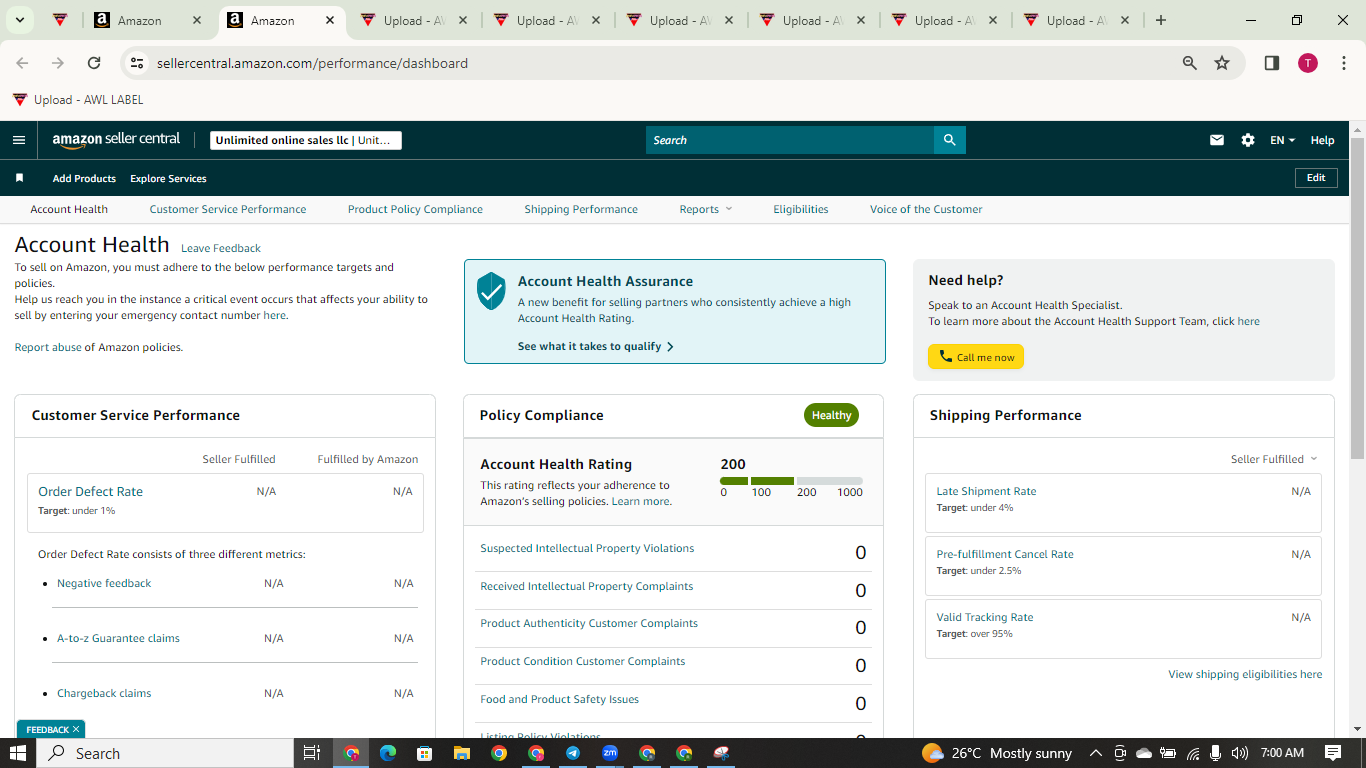This screenshot has width=1366, height=768.
Task: Open the Chrome three-dot menu
Action: coord(1344,63)
